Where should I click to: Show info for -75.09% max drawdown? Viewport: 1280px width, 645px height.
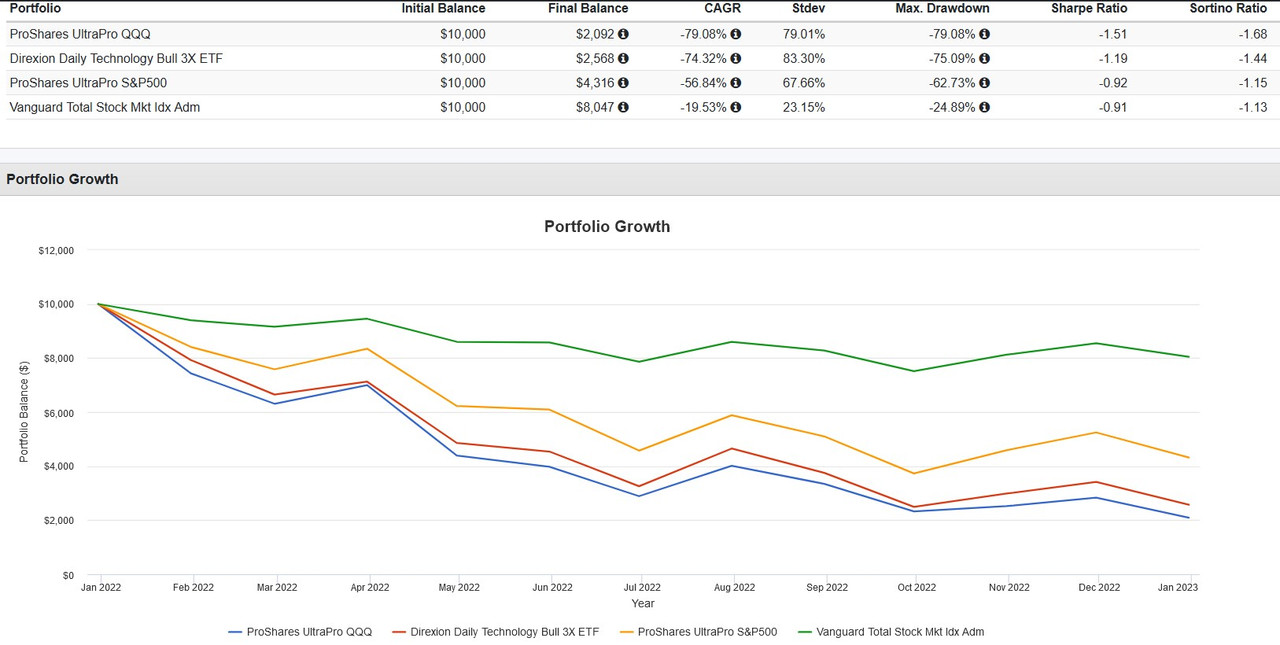coord(985,59)
